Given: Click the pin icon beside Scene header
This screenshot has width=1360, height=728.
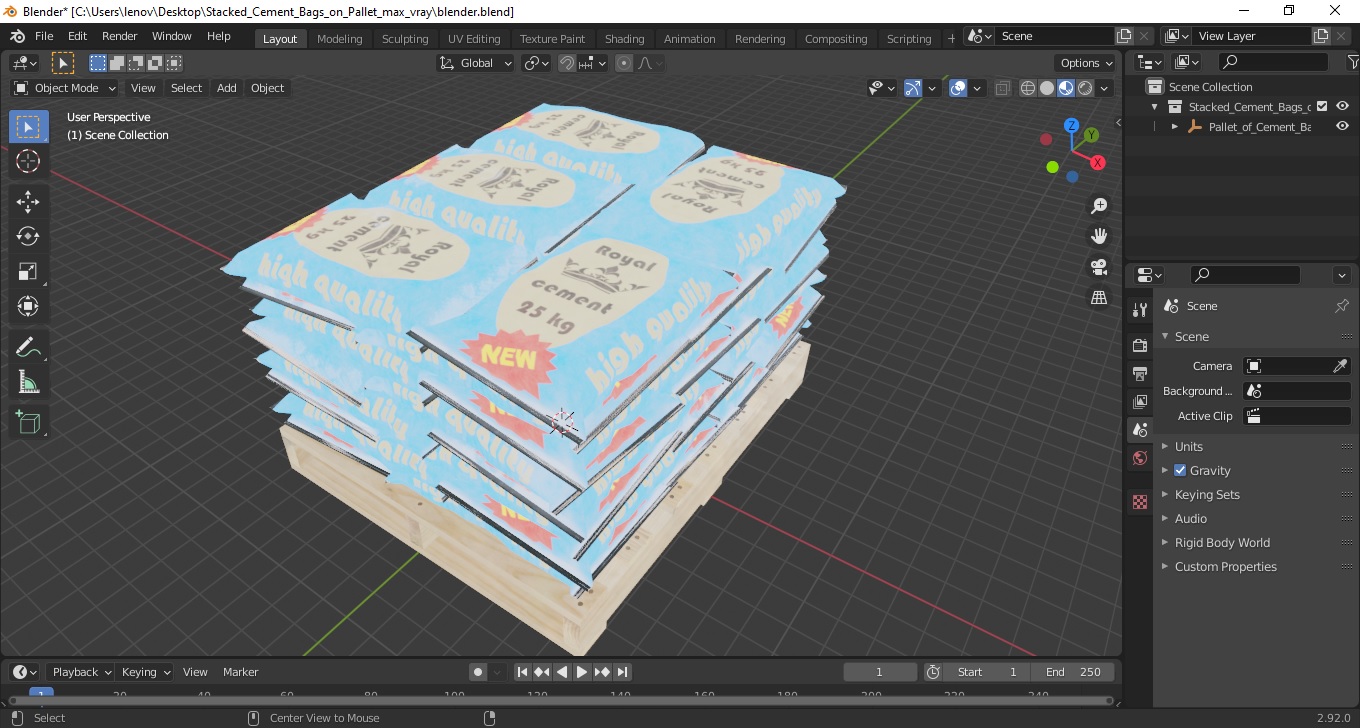Looking at the screenshot, I should point(1342,306).
